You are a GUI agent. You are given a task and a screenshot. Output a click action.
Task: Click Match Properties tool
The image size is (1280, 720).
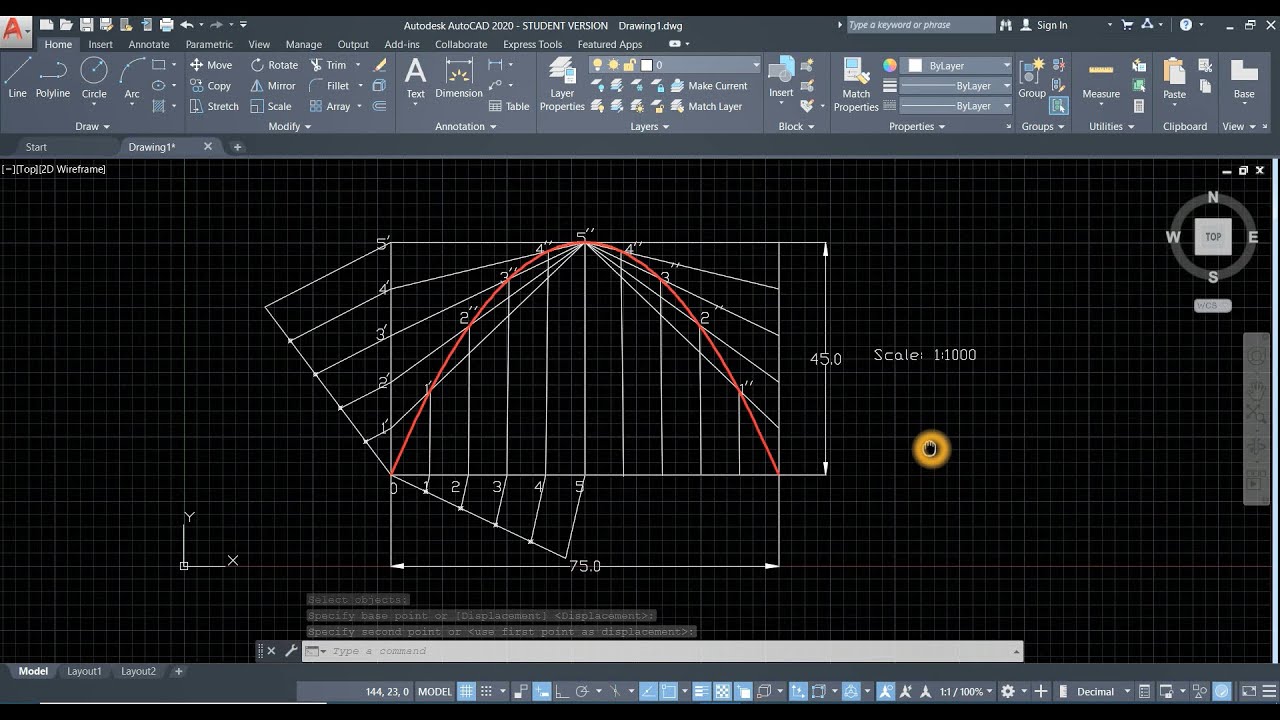[856, 84]
